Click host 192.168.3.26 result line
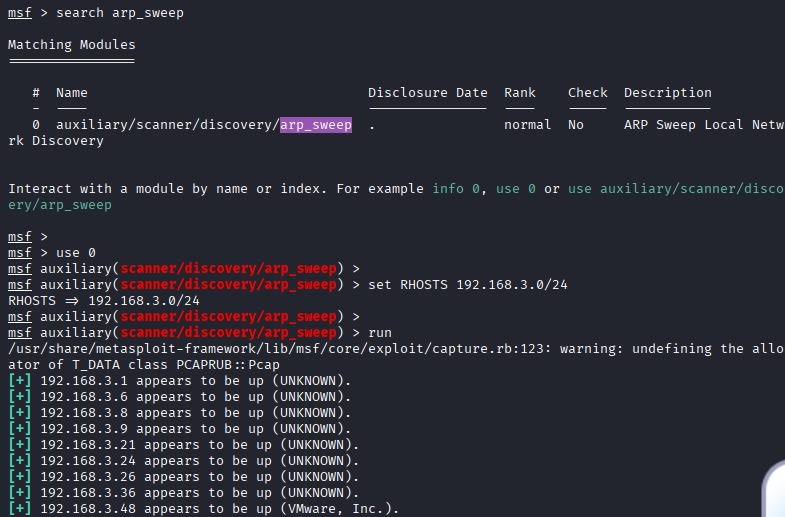This screenshot has width=785, height=517. [x=184, y=477]
